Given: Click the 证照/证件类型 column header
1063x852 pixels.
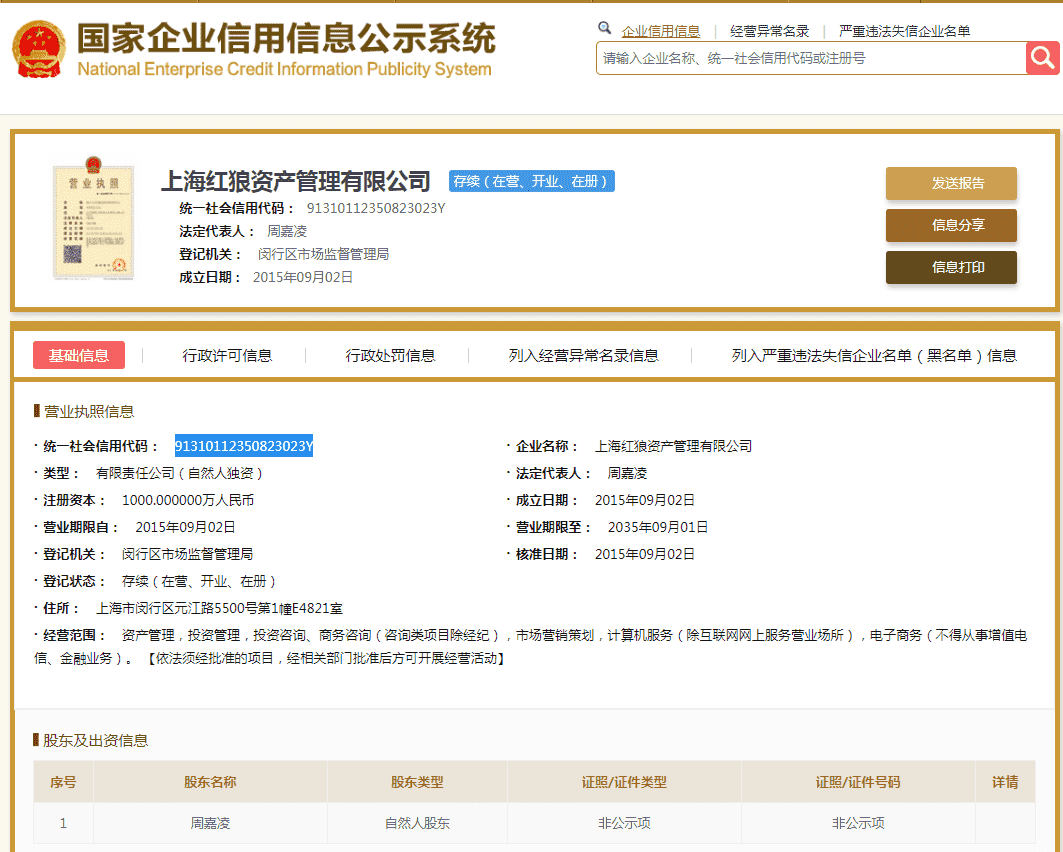Looking at the screenshot, I should pos(624,782).
